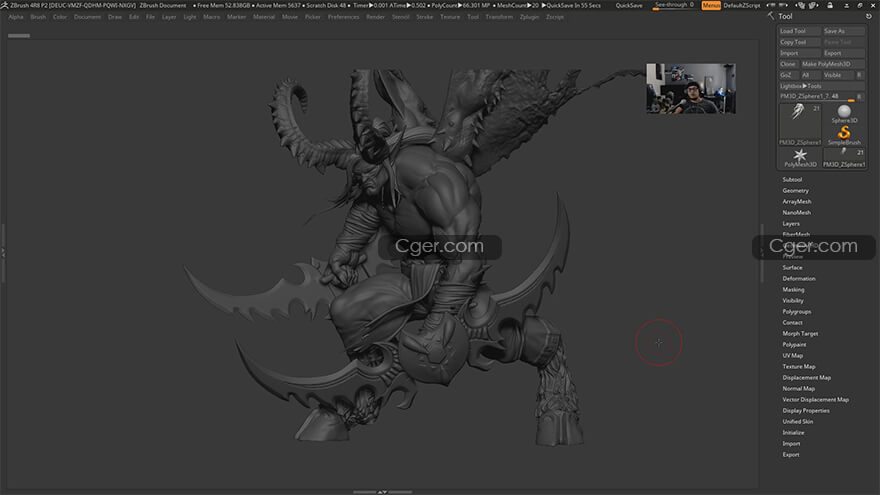This screenshot has width=880, height=495.
Task: Expand the Vector Displacement Map sub-palette
Action: click(x=815, y=400)
